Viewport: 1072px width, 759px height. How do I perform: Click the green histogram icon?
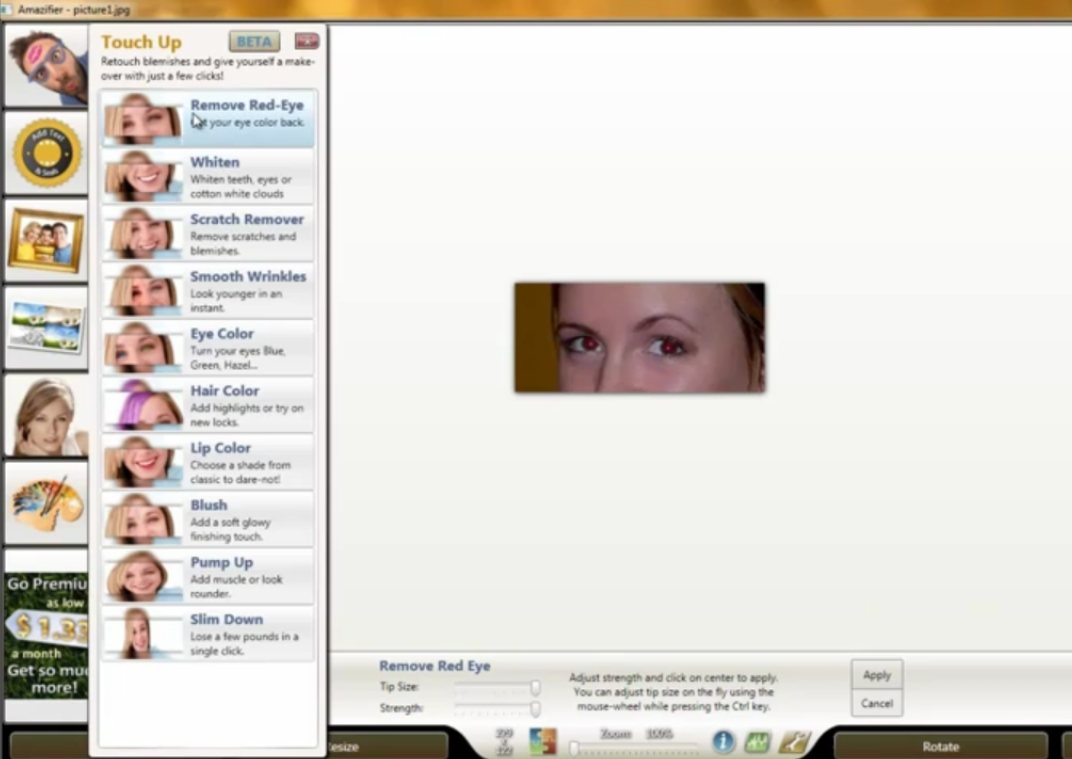(758, 742)
